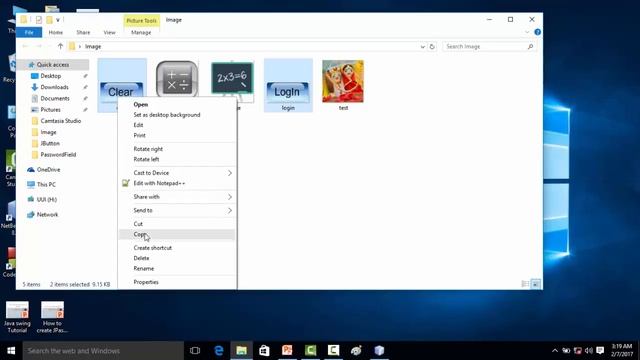Open PowerPoint from the taskbar

click(287, 351)
